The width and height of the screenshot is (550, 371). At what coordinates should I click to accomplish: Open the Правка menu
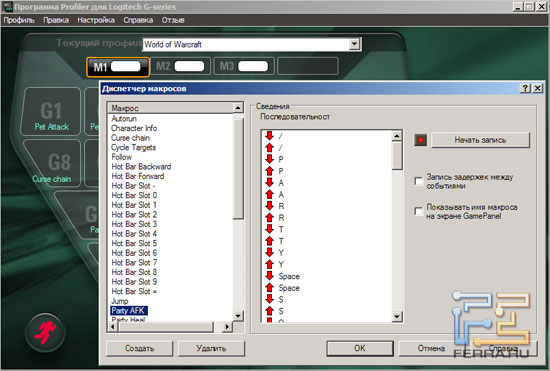tap(56, 20)
